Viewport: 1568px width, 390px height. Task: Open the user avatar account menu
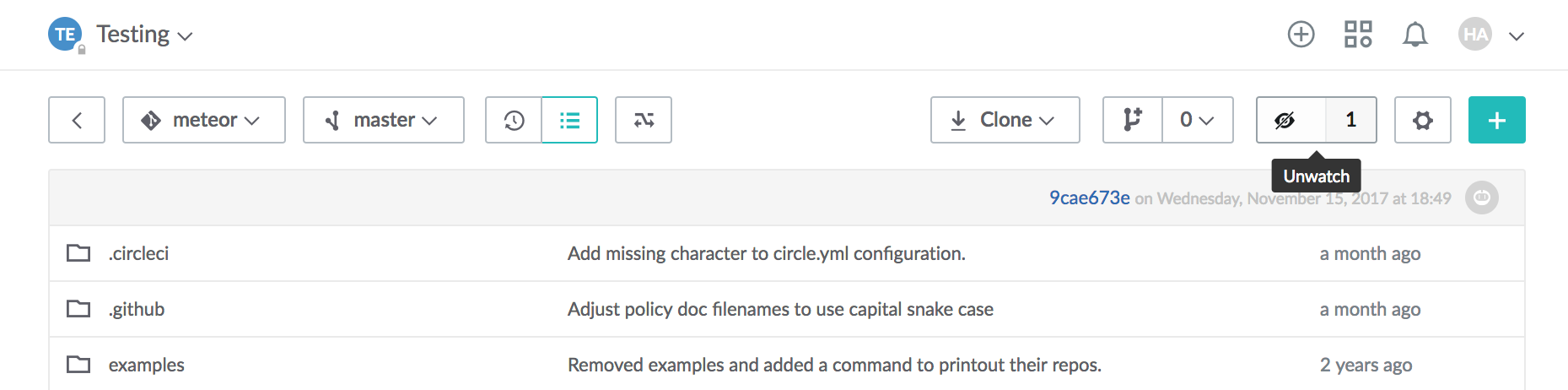click(x=1490, y=35)
